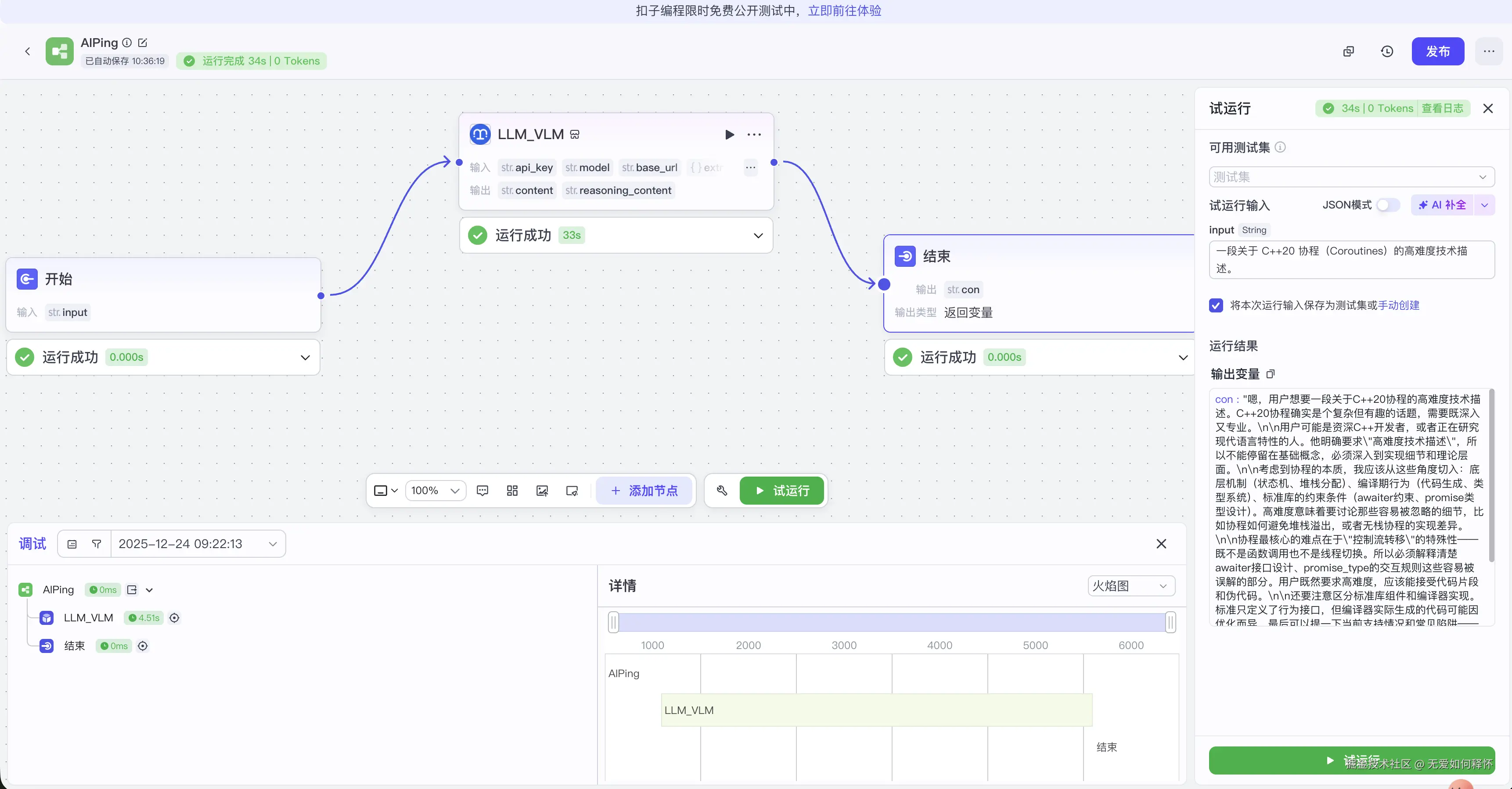Click the debug wrench icon

[722, 491]
